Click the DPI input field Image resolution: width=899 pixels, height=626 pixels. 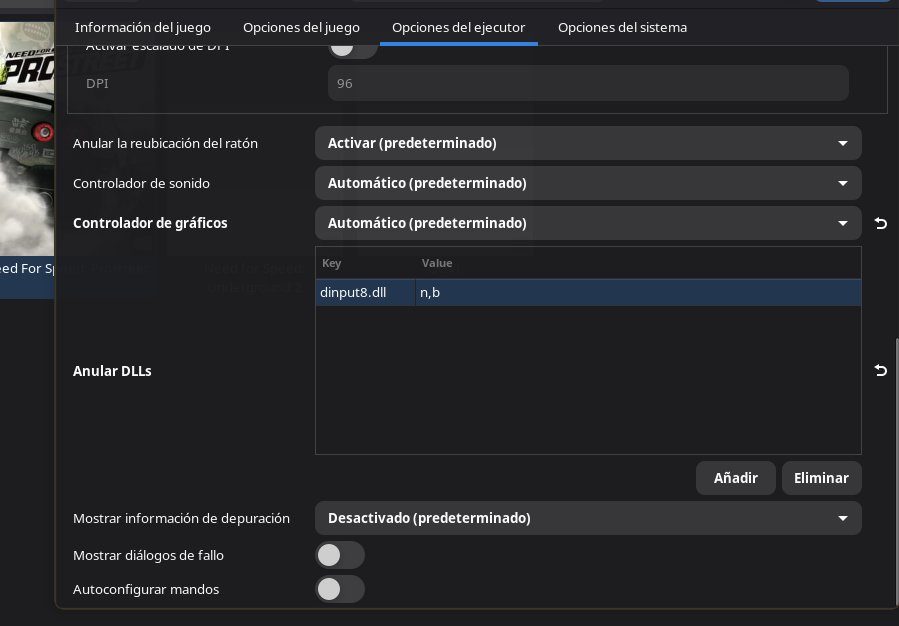588,83
